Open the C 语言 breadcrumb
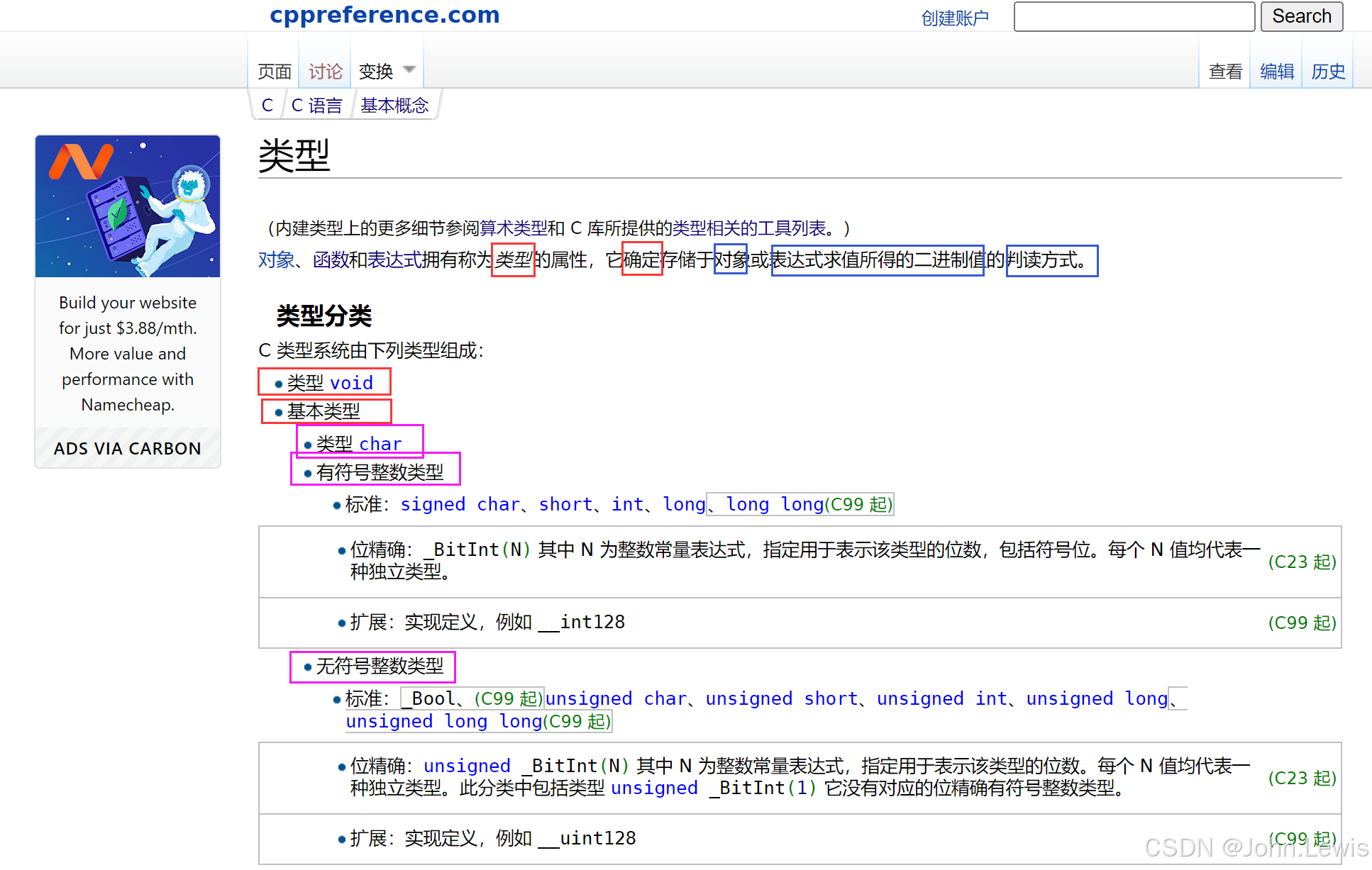This screenshot has height=870, width=1372. (x=316, y=106)
